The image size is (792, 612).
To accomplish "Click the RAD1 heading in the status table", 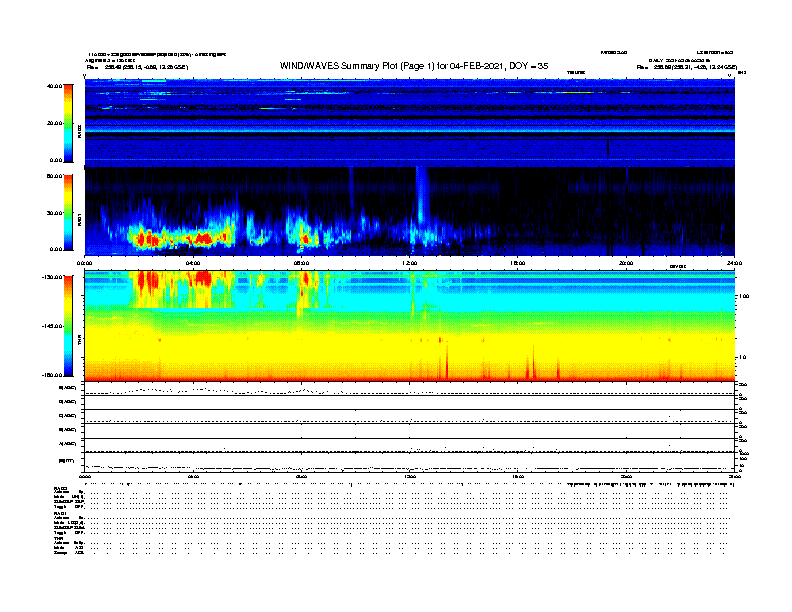I will click(x=61, y=514).
